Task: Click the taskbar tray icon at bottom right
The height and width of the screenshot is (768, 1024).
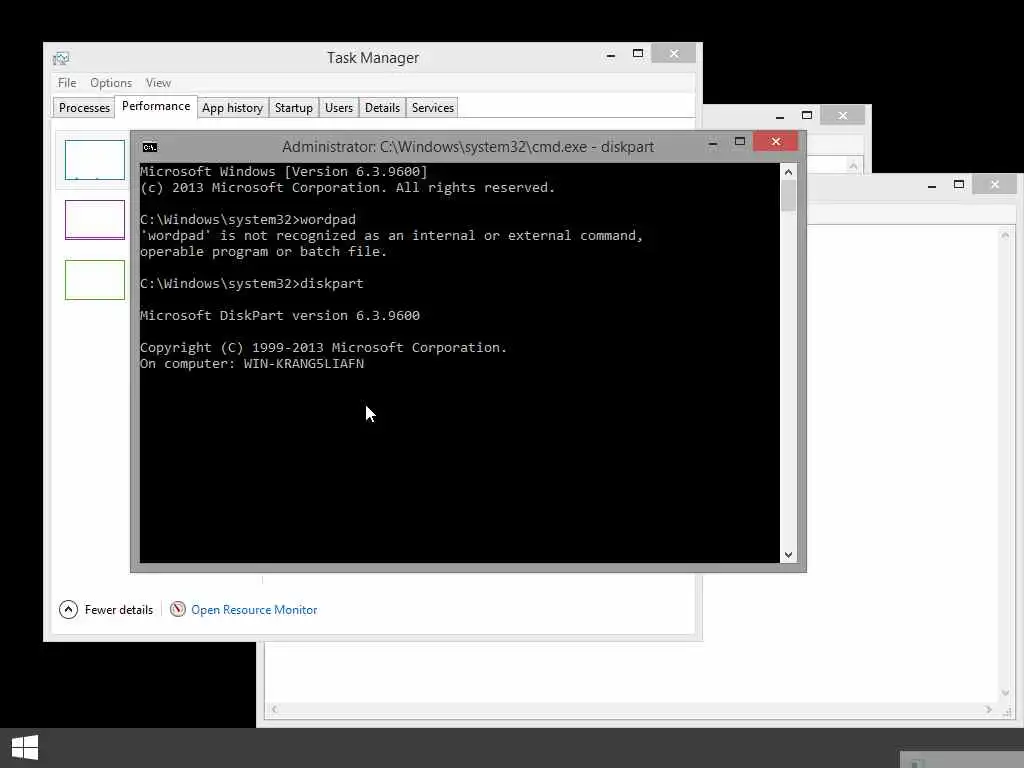Action: pyautogui.click(x=917, y=763)
